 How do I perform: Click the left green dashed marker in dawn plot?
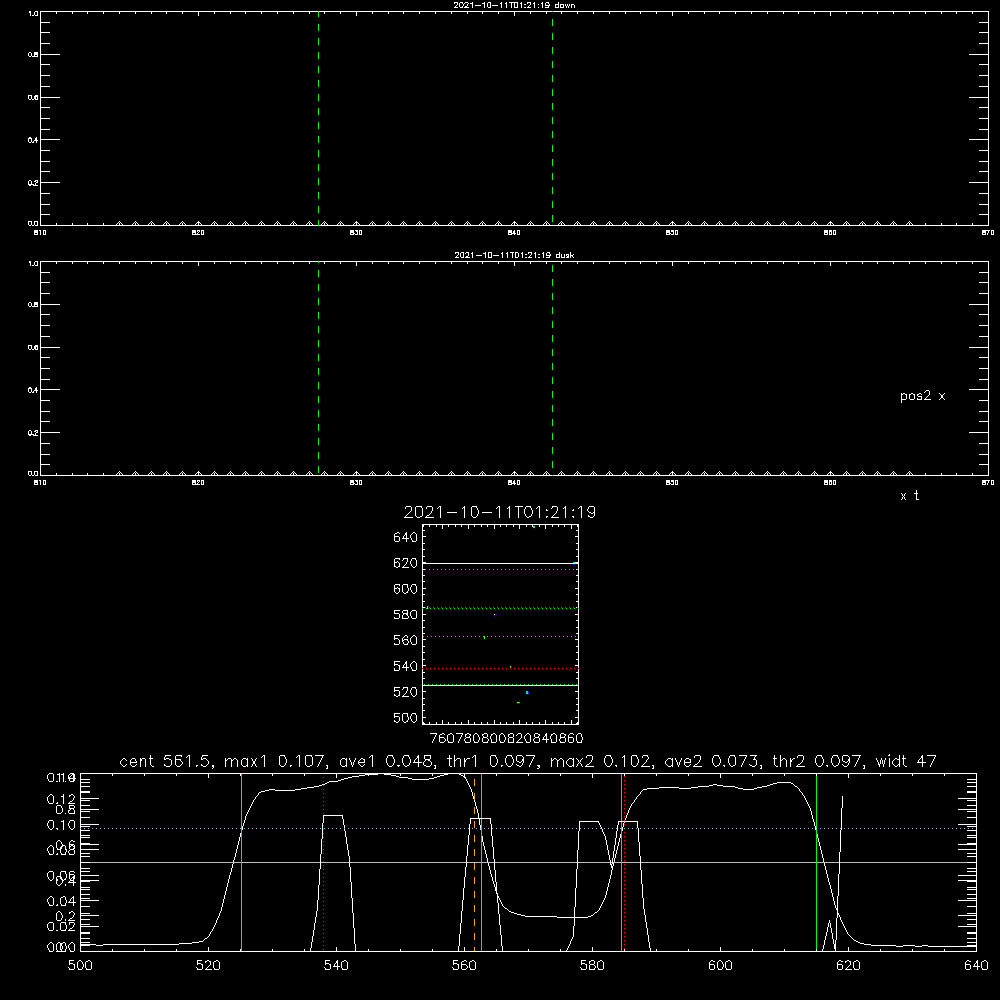[318, 118]
